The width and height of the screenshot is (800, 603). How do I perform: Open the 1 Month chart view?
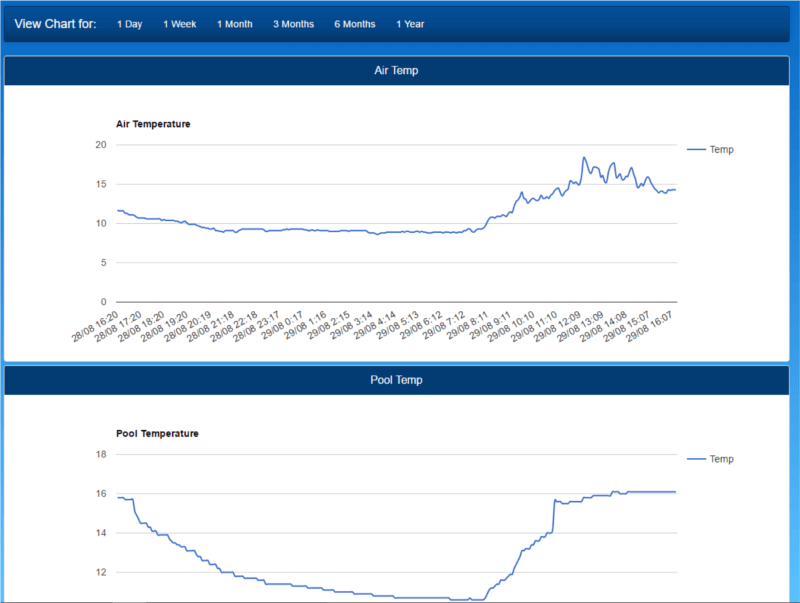pyautogui.click(x=234, y=23)
